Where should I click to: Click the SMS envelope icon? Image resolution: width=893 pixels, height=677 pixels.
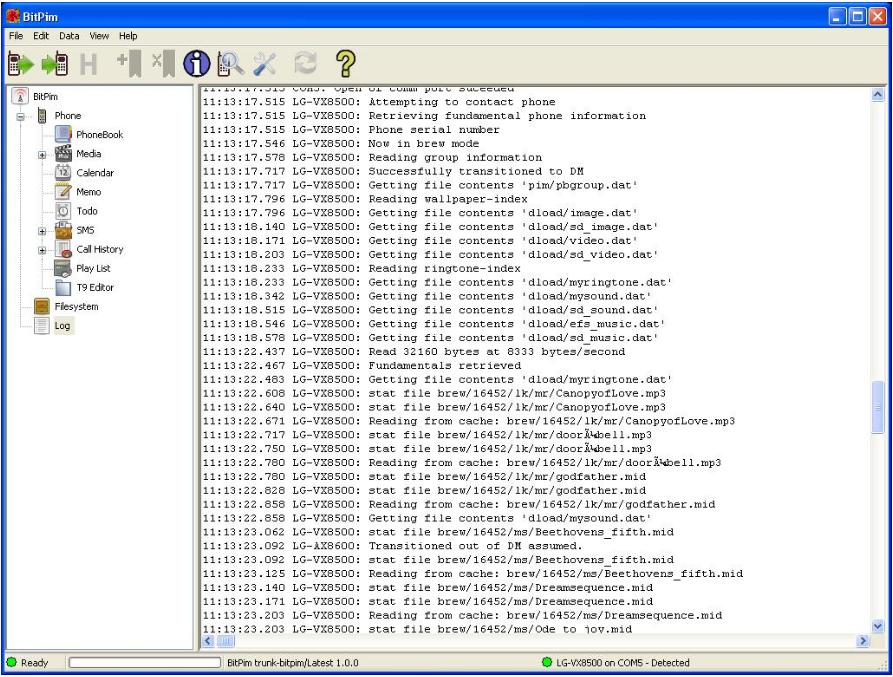[x=63, y=230]
